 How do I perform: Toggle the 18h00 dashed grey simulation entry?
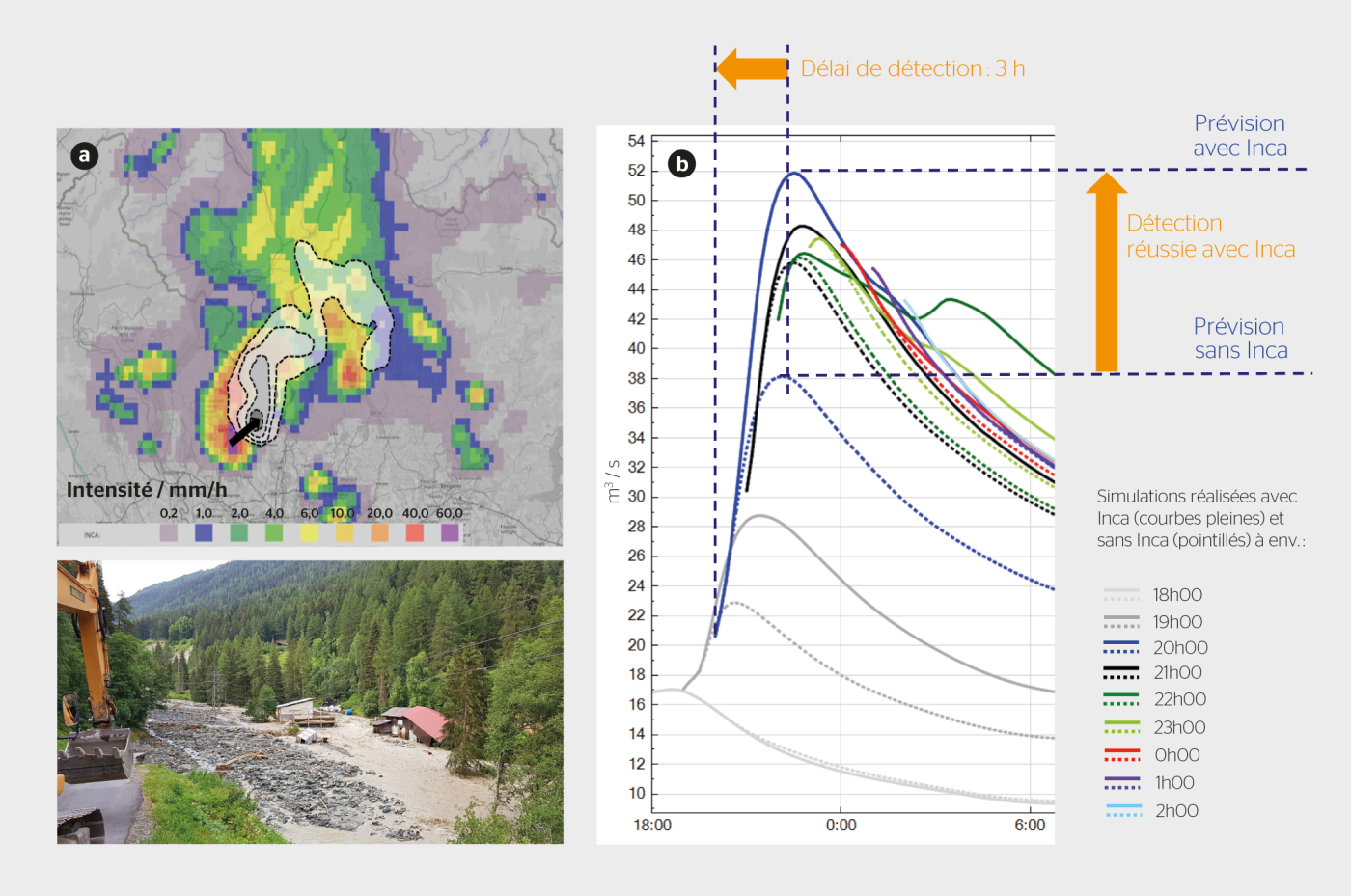(1121, 594)
